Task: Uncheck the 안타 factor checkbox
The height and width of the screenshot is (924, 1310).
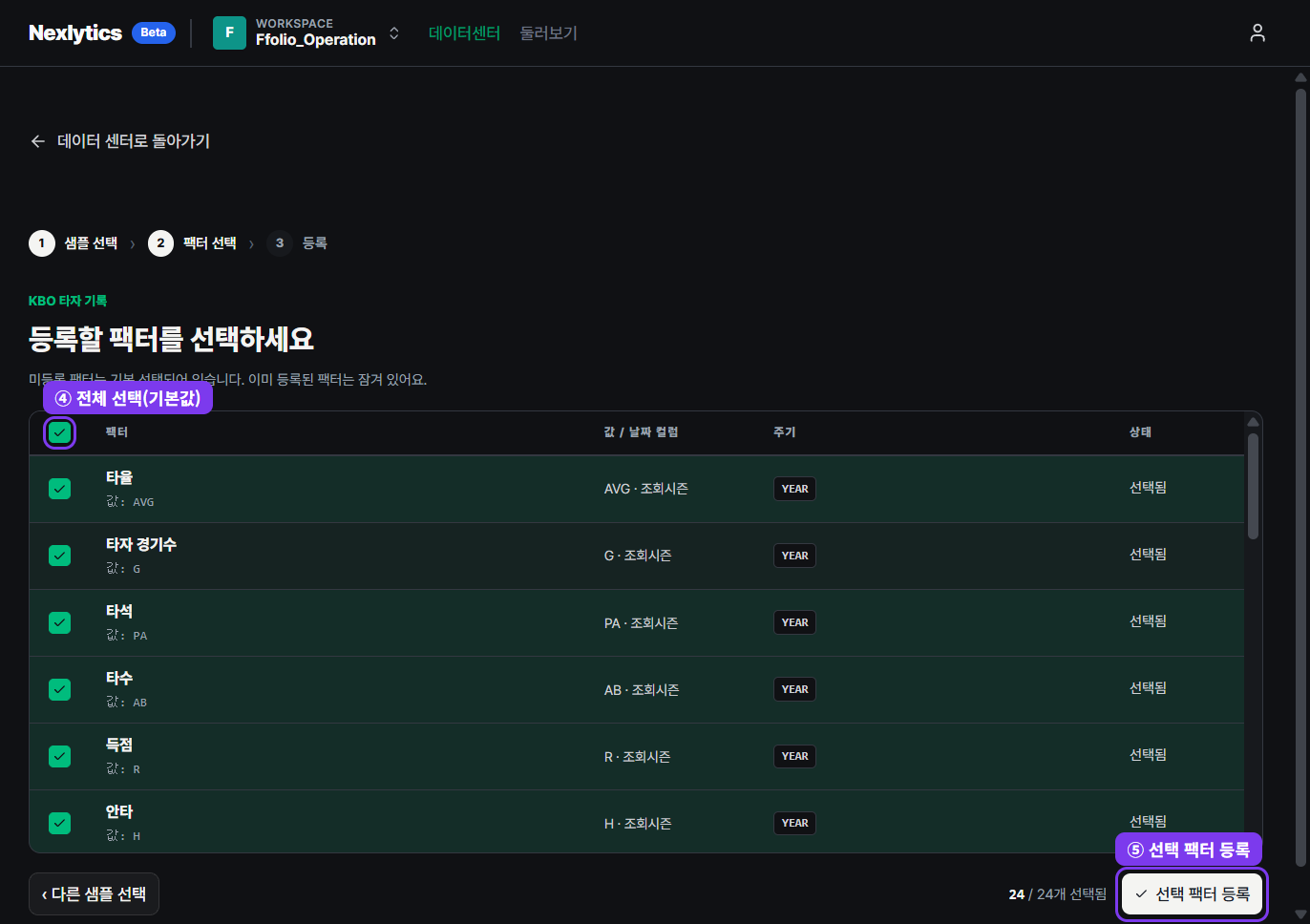Action: (x=59, y=823)
